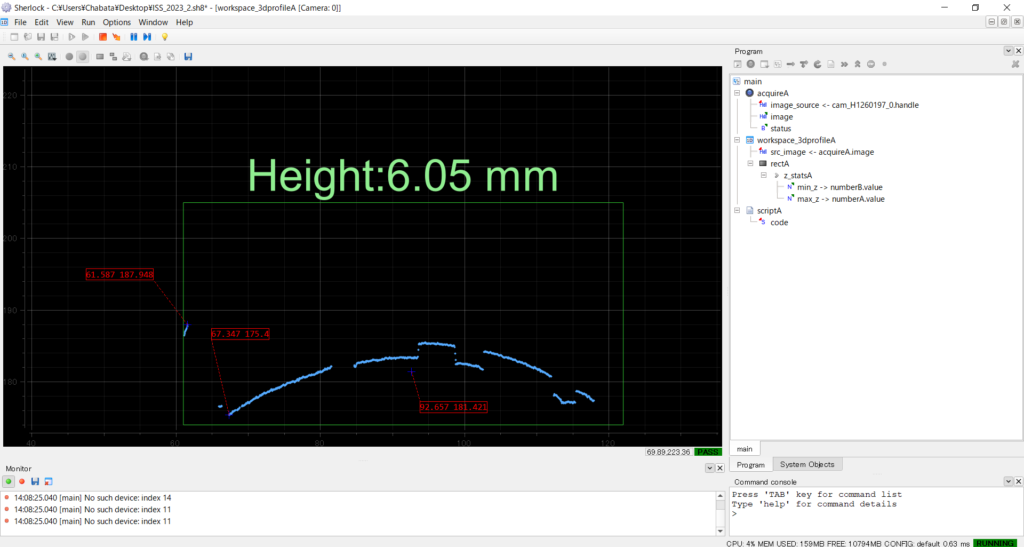Click the zoom out magnifier in image toolbar
Screen dimensions: 1024x547
click(12, 57)
